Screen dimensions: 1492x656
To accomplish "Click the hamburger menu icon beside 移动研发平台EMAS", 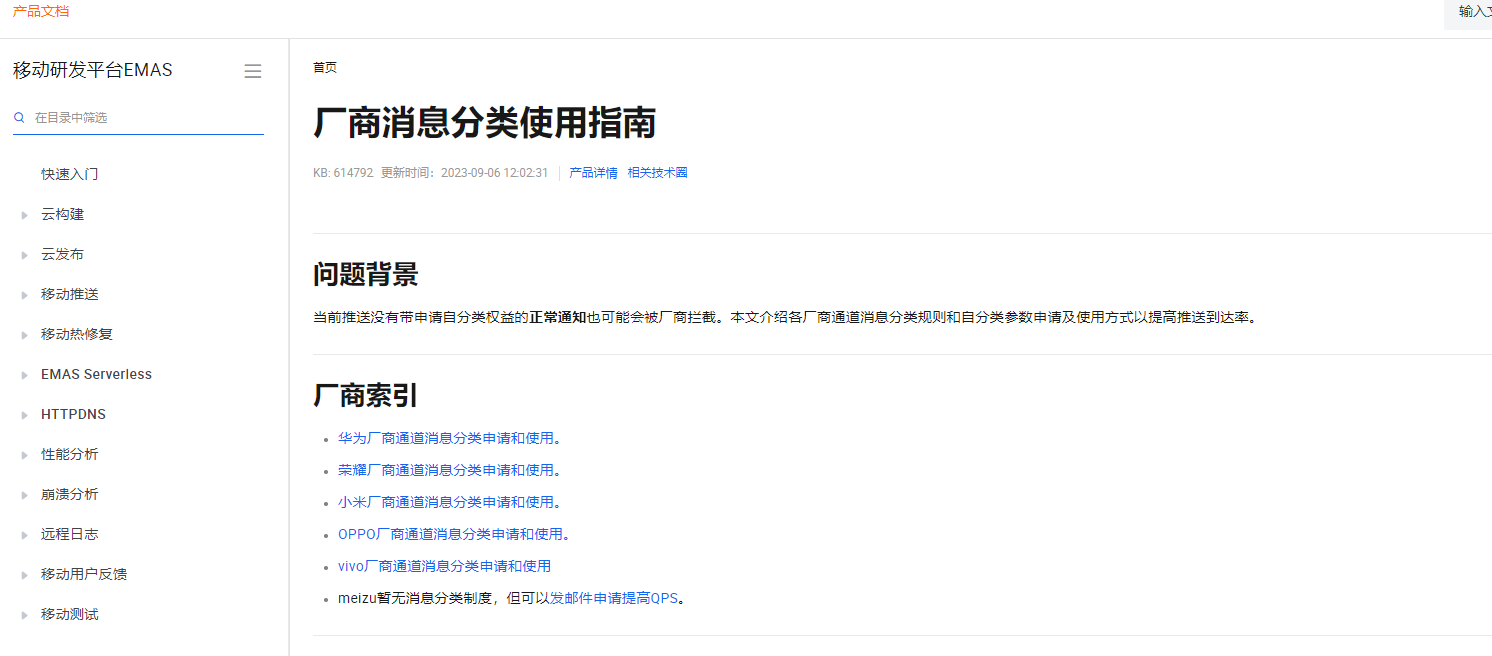I will [x=253, y=71].
